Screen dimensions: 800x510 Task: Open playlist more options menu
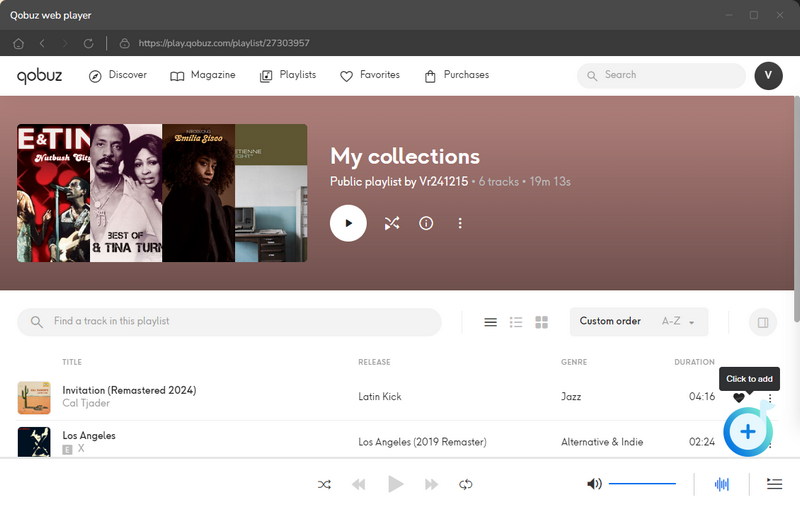click(x=460, y=223)
